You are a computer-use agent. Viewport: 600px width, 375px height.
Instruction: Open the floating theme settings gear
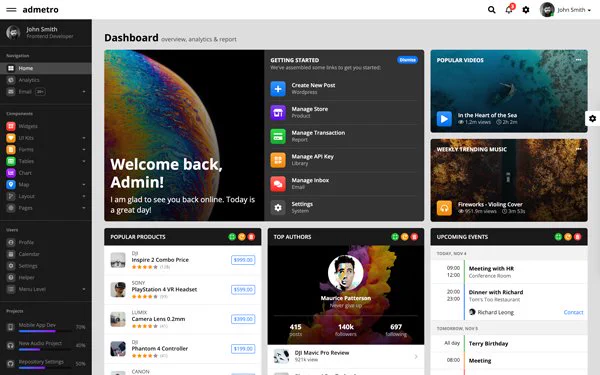click(592, 119)
